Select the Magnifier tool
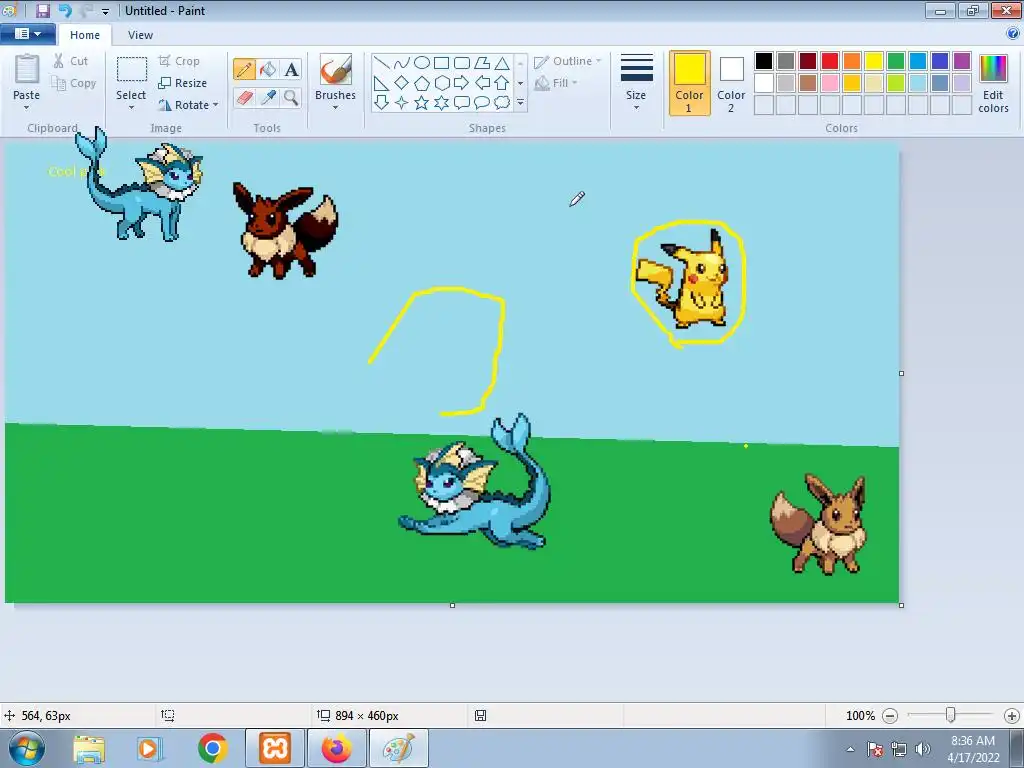1024x768 pixels. click(291, 97)
